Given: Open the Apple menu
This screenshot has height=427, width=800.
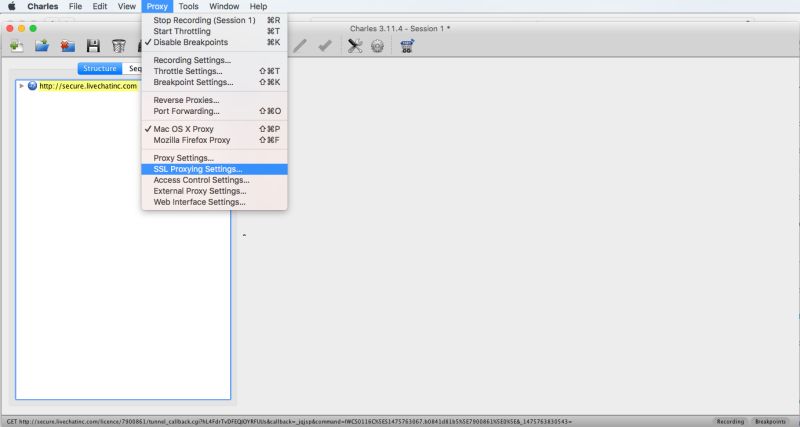Looking at the screenshot, I should point(12,6).
